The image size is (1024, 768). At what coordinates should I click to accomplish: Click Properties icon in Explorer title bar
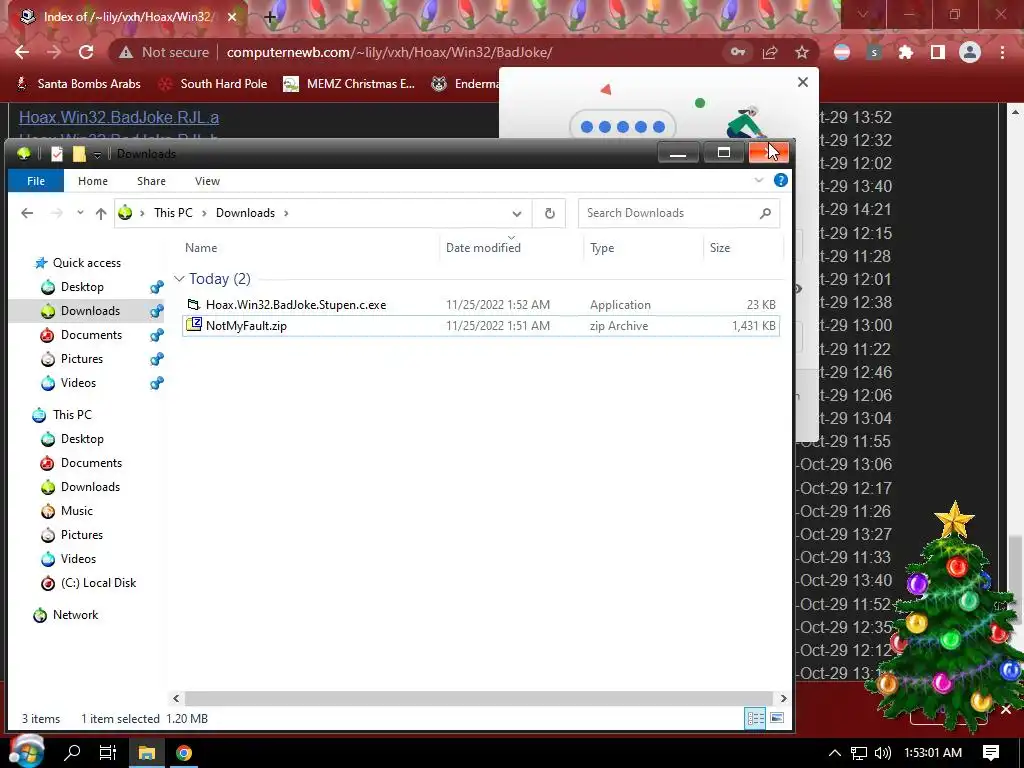click(57, 153)
